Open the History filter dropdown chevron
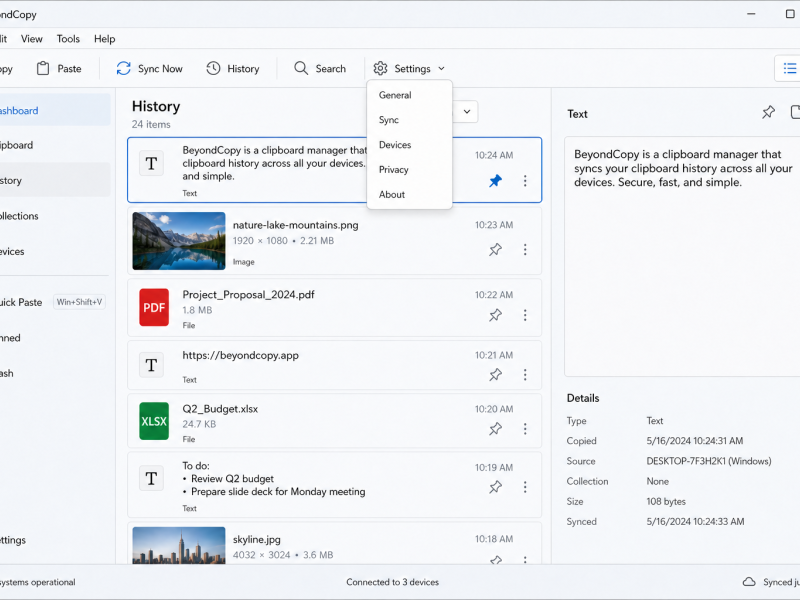 467,112
